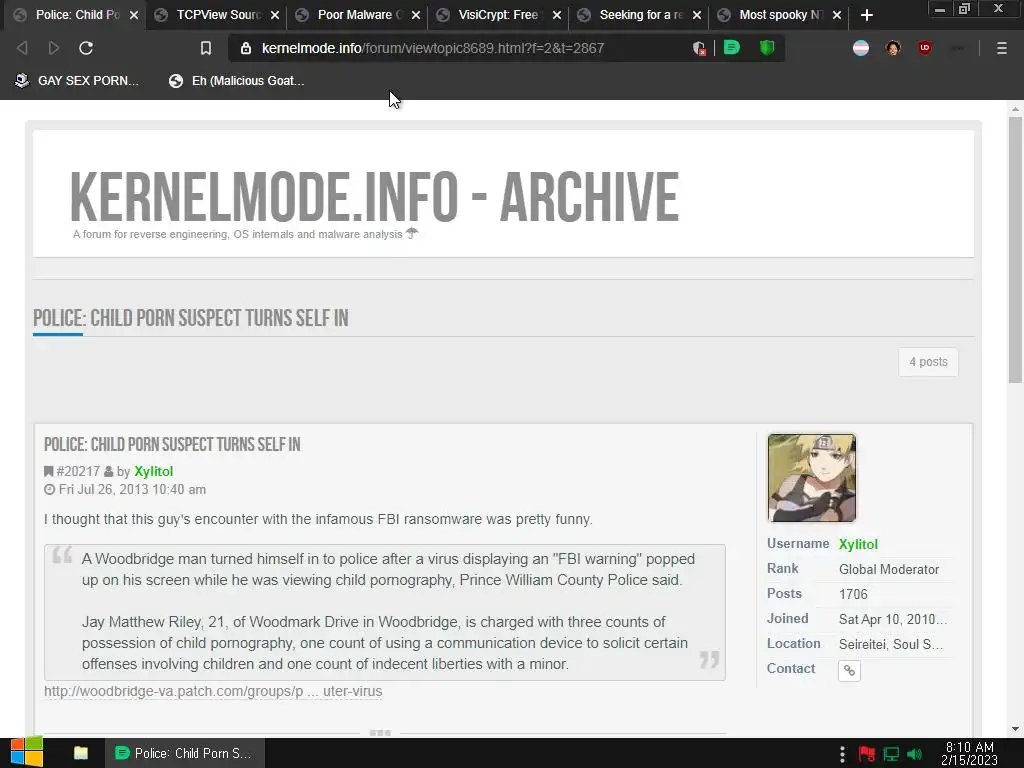Open the first bookmark in the bookmarks bar
Image resolution: width=1024 pixels, height=768 pixels.
click(x=76, y=81)
